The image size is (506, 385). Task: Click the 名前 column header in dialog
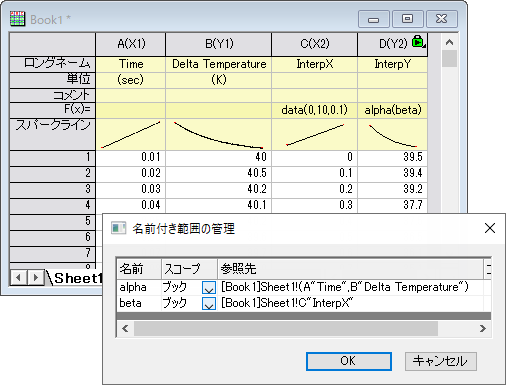tap(139, 268)
